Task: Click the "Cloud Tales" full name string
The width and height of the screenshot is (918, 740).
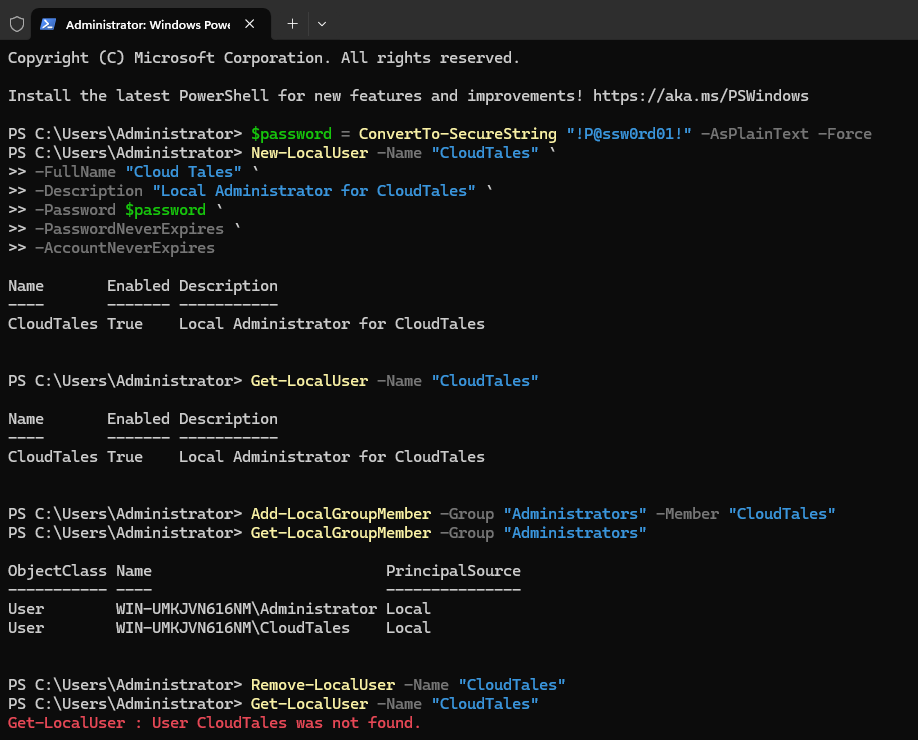Action: click(x=183, y=172)
